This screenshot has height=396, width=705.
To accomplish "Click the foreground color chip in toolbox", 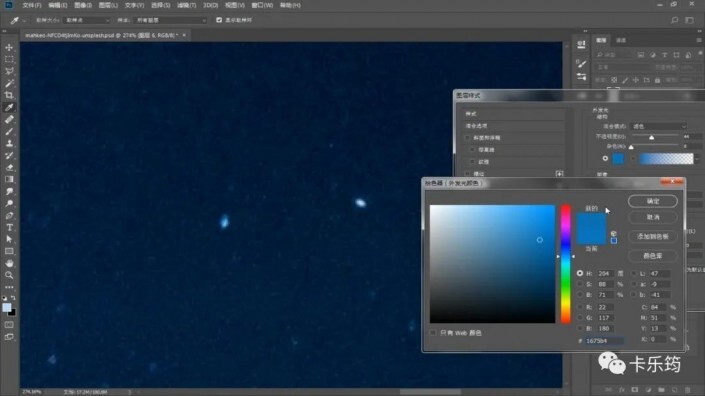I will tap(6, 307).
